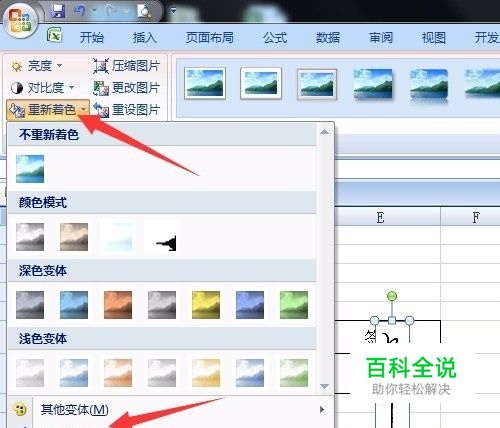Choose sepia color mode
Screen dimensions: 500x428
(x=74, y=237)
